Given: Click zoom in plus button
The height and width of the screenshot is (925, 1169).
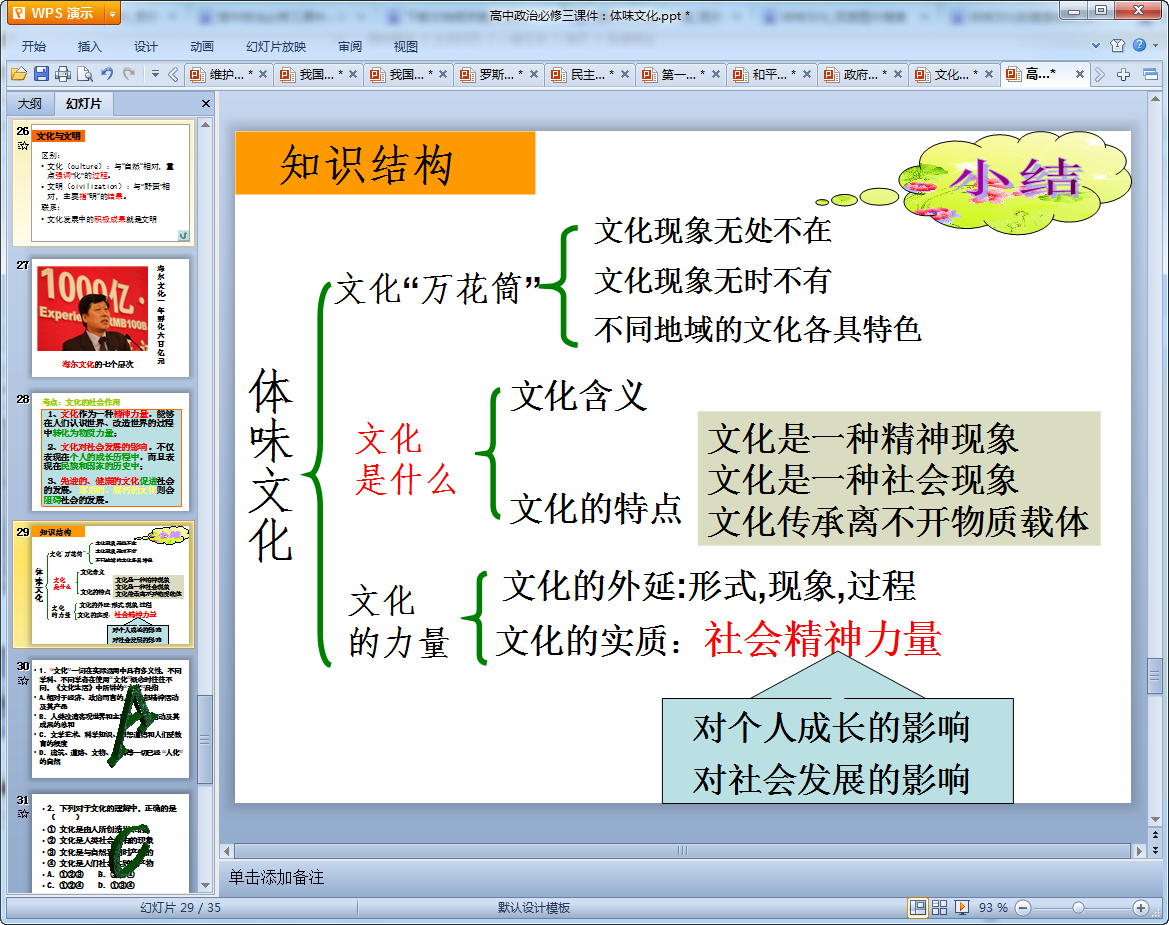Looking at the screenshot, I should coord(1140,907).
